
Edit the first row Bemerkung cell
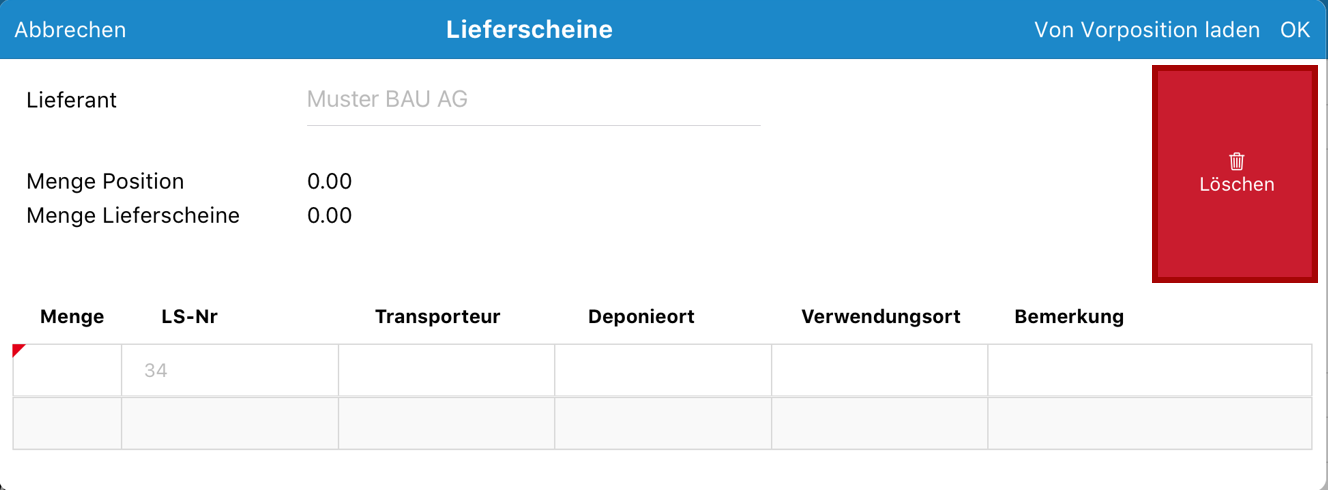pos(1149,371)
